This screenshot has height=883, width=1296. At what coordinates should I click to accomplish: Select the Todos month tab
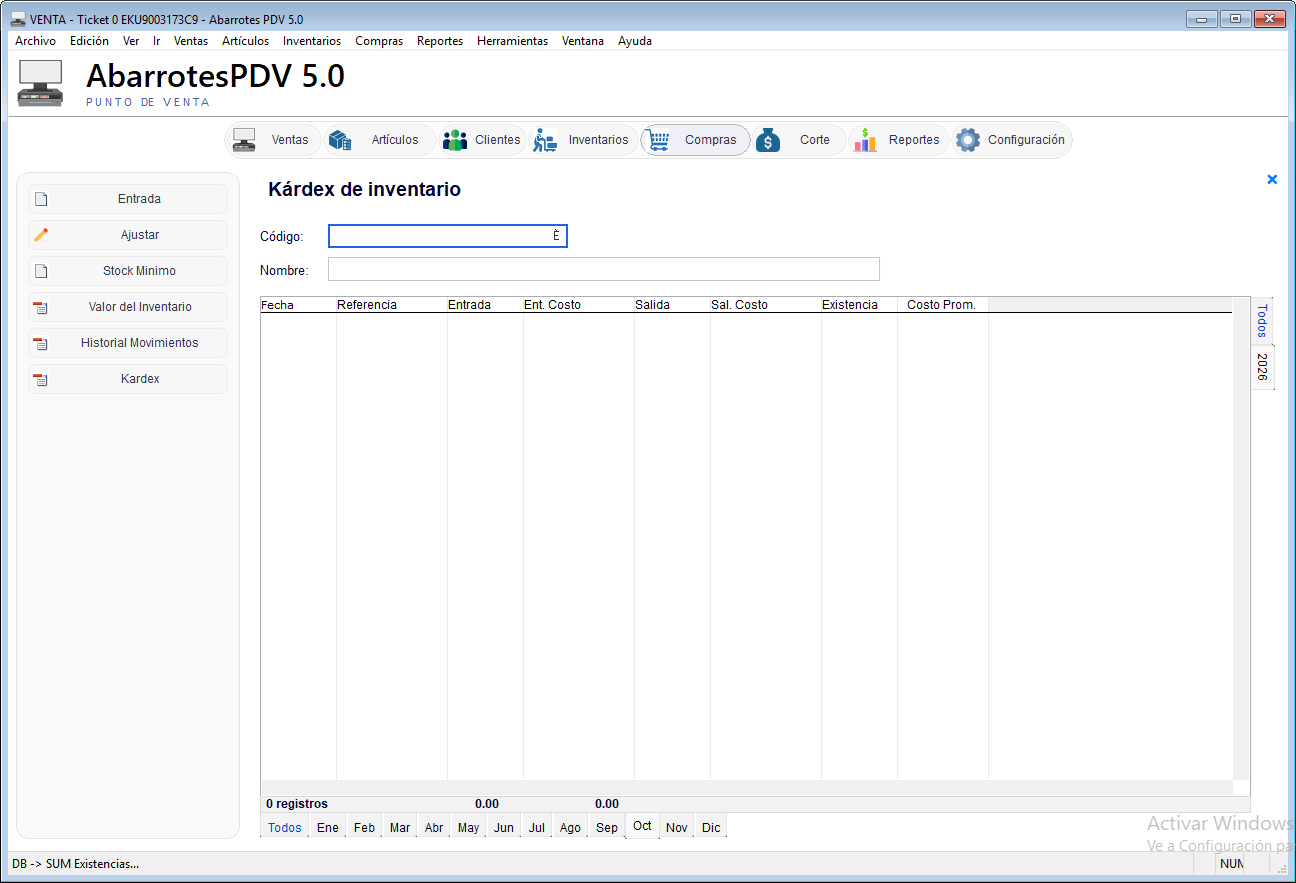coord(285,827)
